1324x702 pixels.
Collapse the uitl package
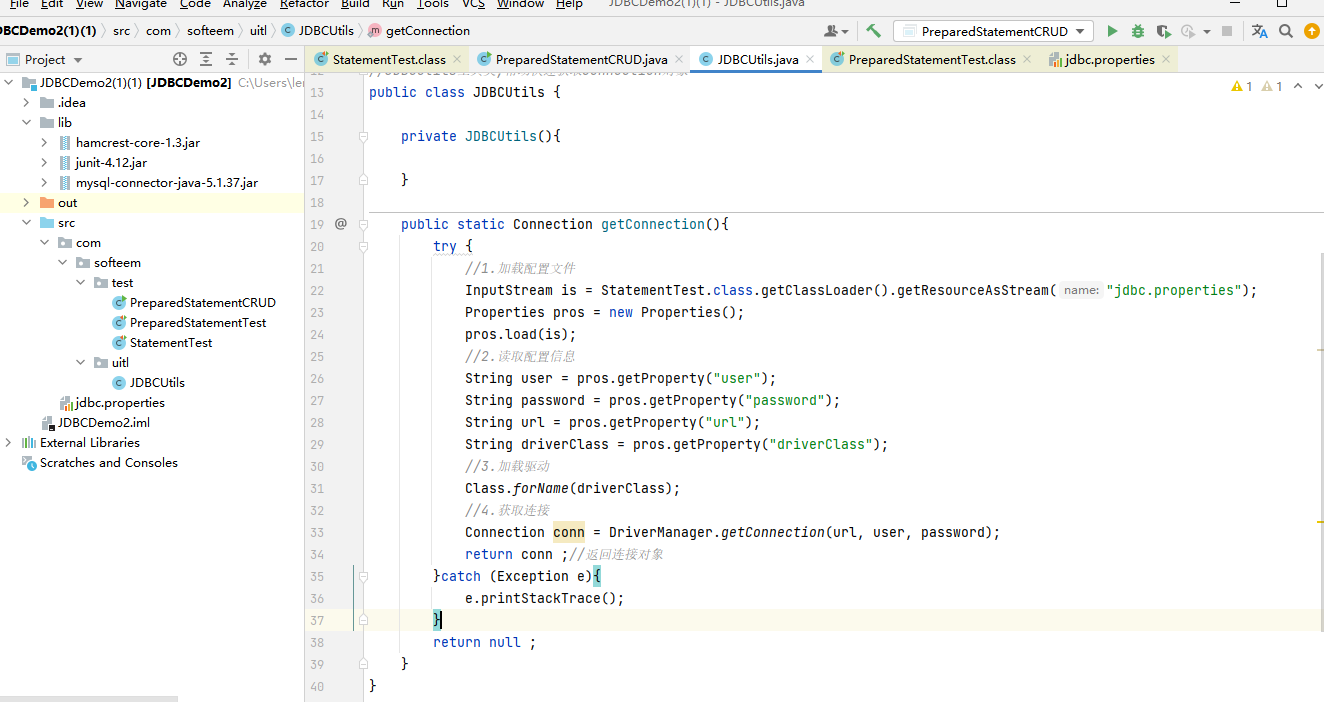click(81, 362)
